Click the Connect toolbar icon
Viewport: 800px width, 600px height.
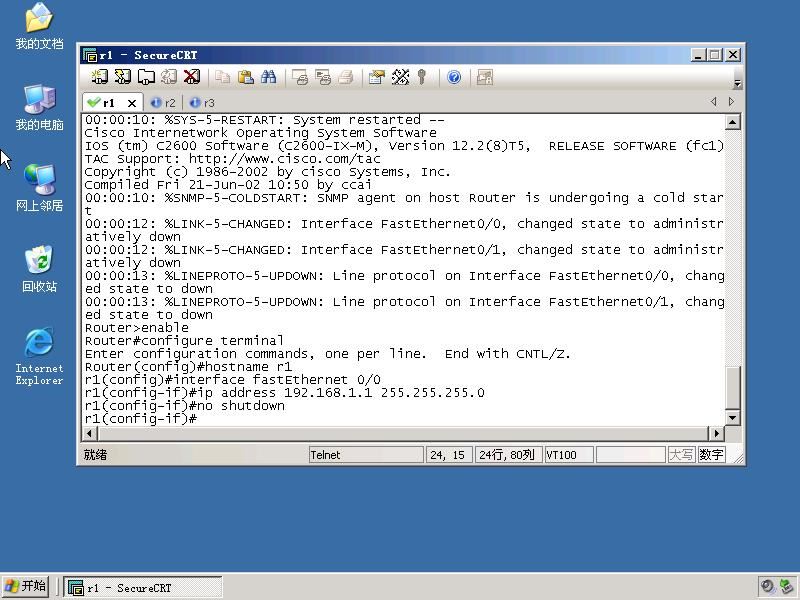(x=99, y=77)
